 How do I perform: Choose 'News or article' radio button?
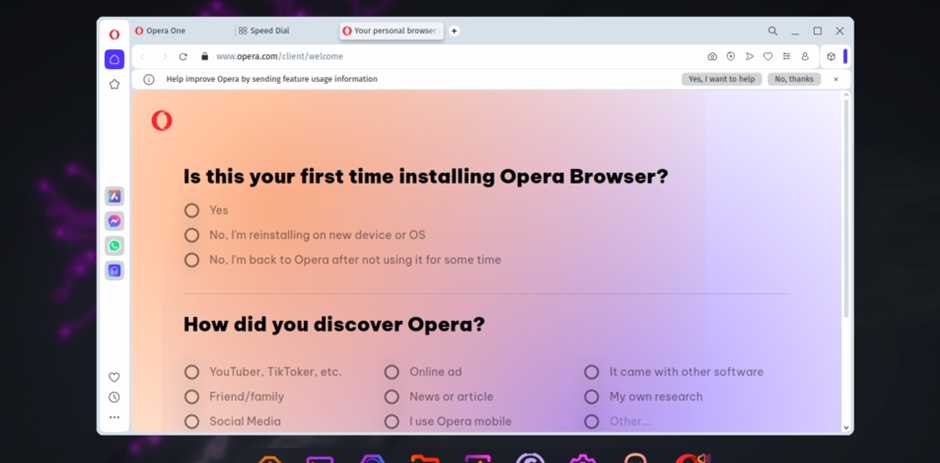(391, 396)
